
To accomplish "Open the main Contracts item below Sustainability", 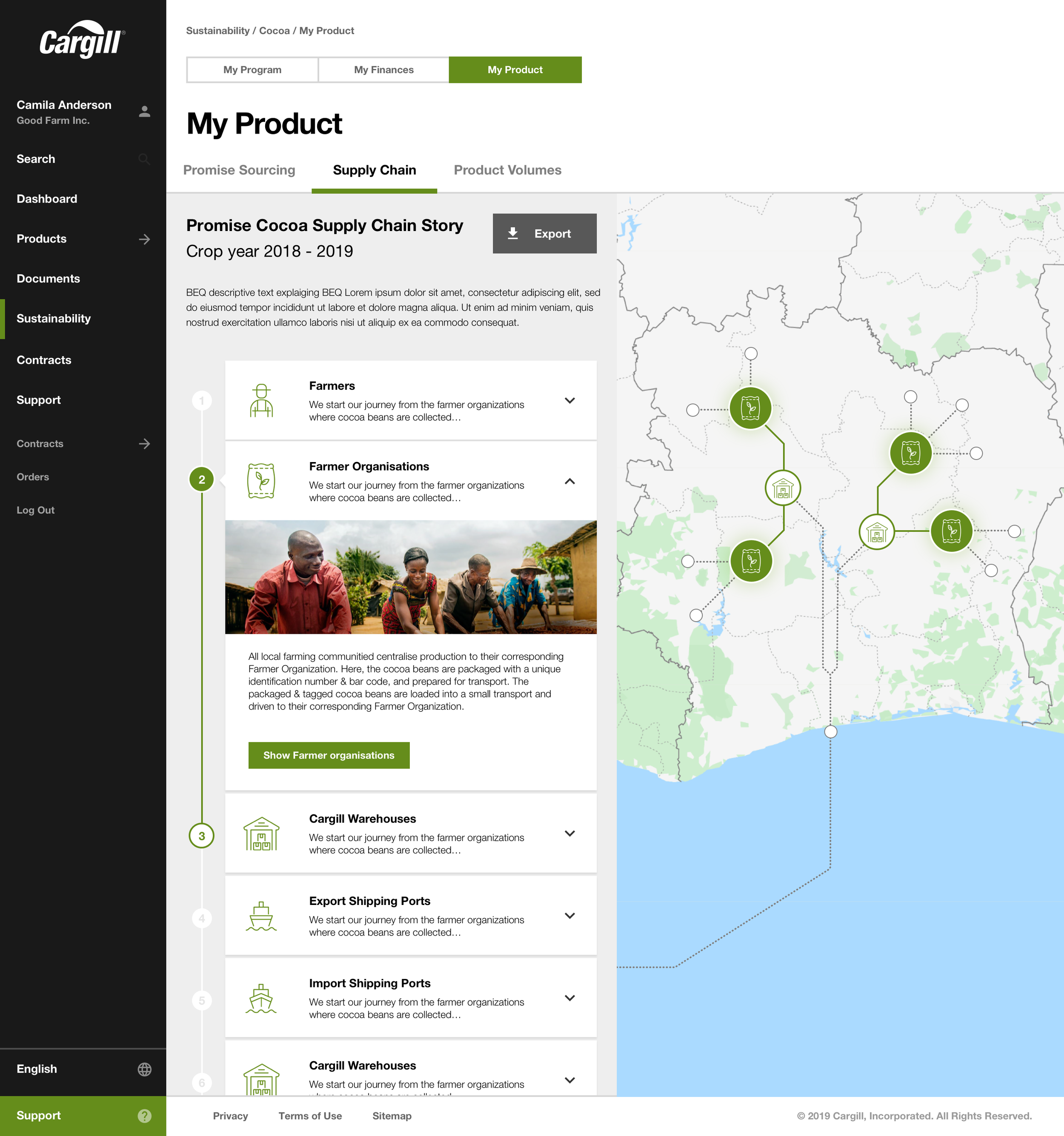I will (x=44, y=360).
